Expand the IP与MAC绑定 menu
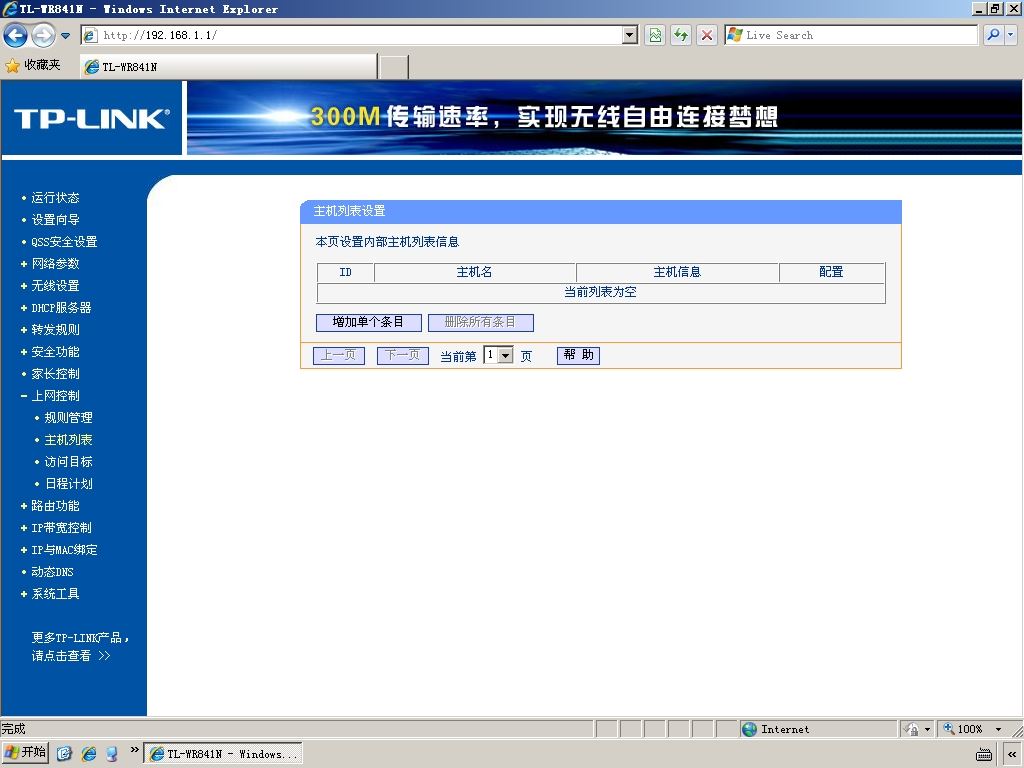 click(64, 550)
